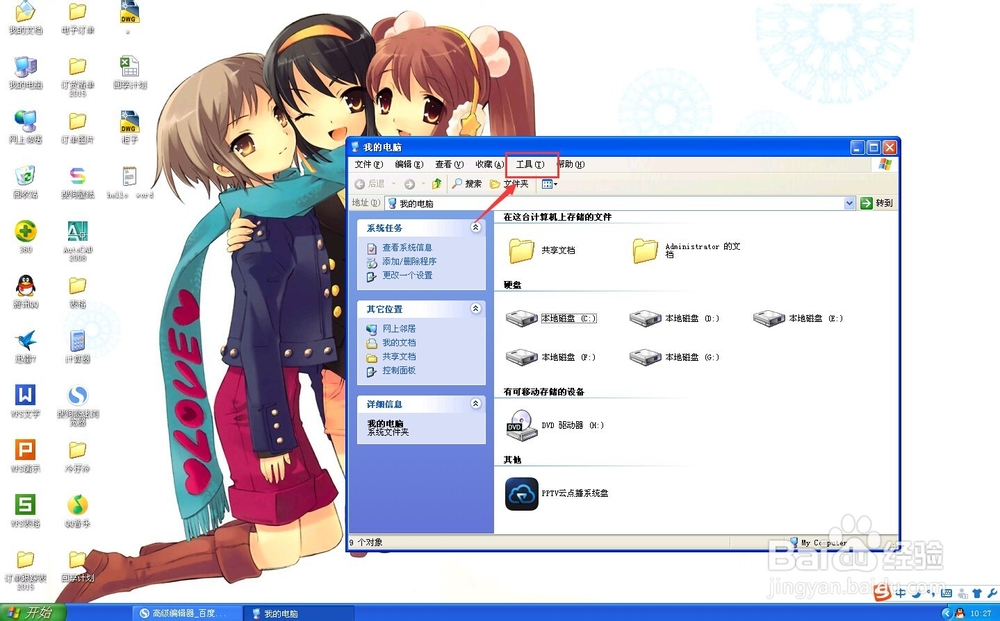Select the 共享文档 folder icon
The image size is (1000, 621).
click(521, 251)
